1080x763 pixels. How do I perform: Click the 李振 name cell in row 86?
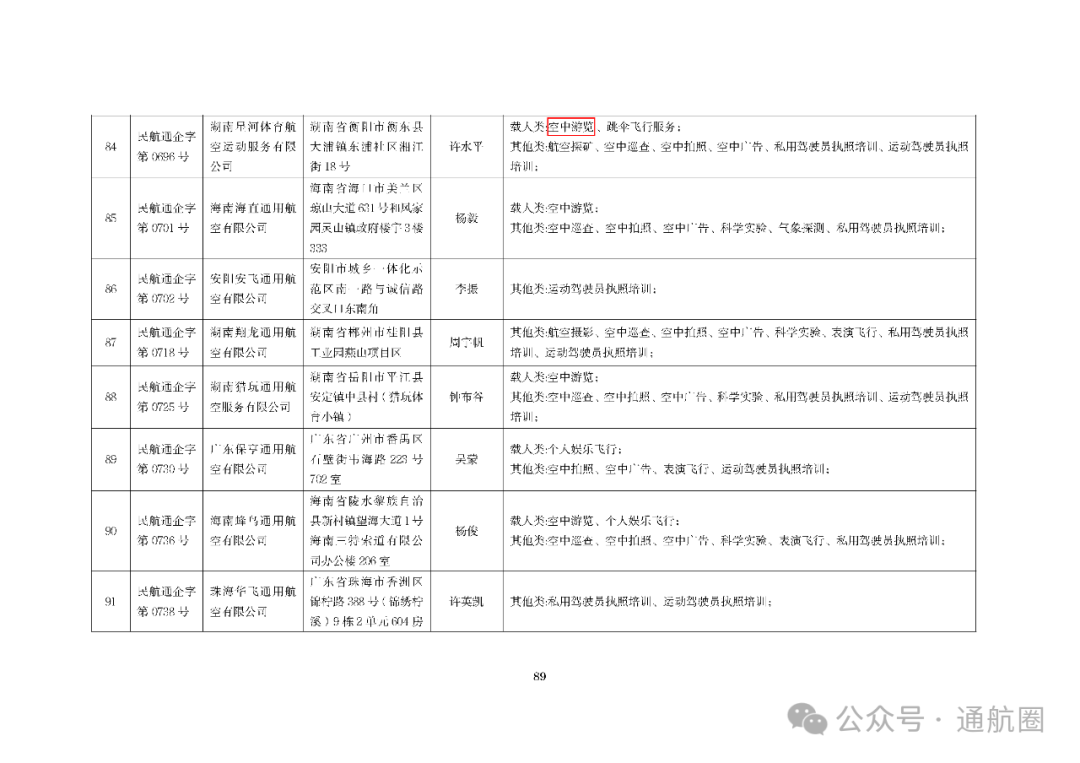point(465,289)
